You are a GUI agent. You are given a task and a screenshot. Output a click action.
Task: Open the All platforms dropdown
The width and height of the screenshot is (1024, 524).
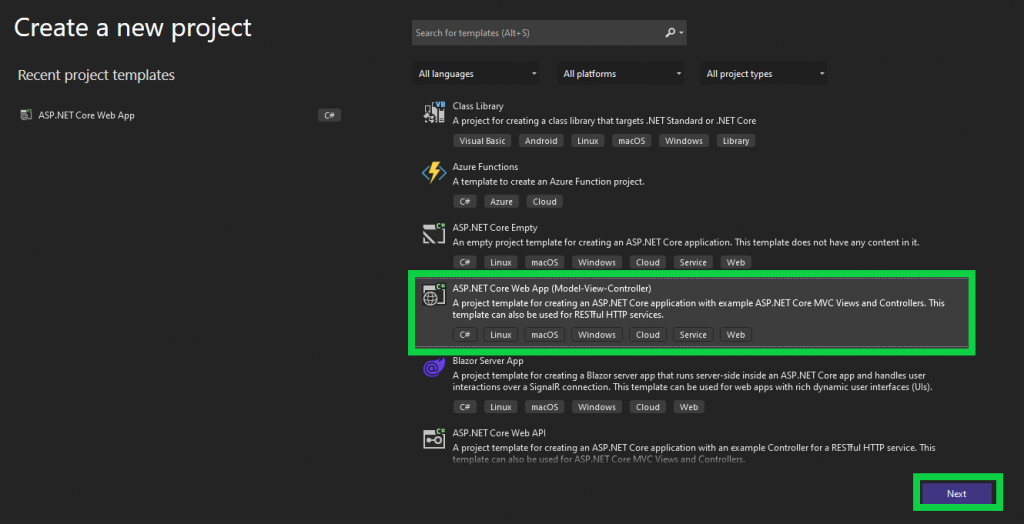point(621,74)
